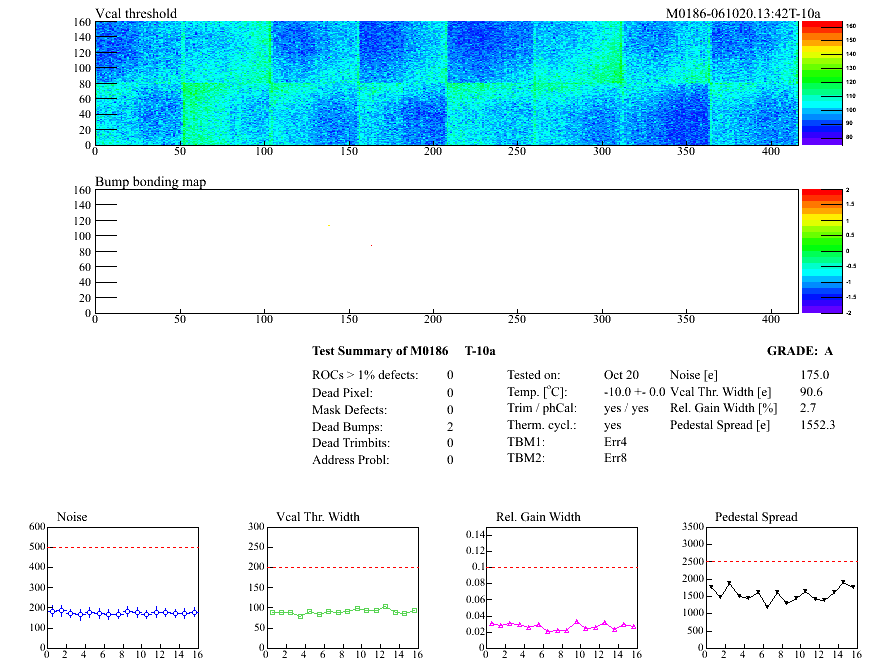The height and width of the screenshot is (672, 896).
Task: Select the GRADE: A label
Action: click(799, 351)
